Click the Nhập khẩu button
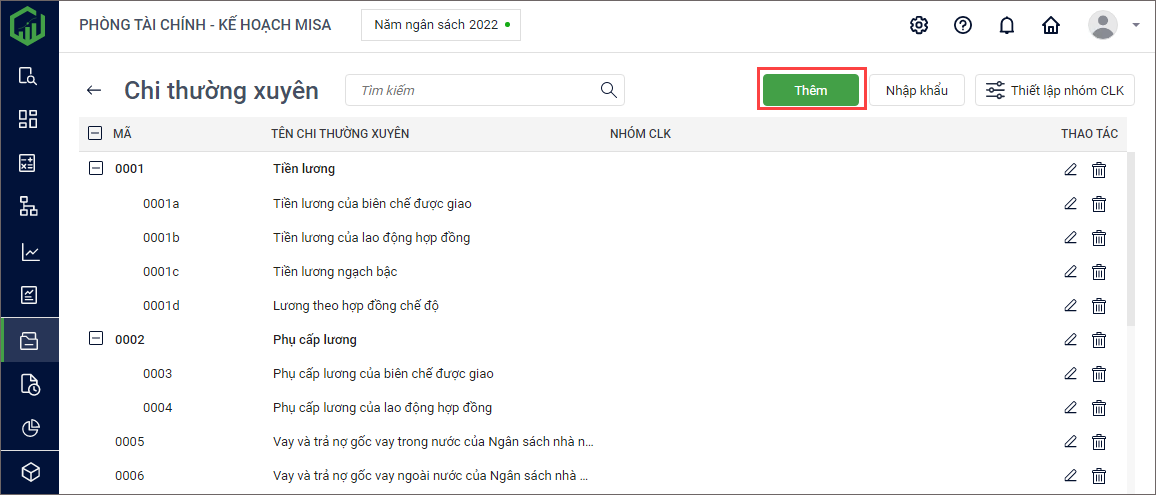 click(x=916, y=90)
